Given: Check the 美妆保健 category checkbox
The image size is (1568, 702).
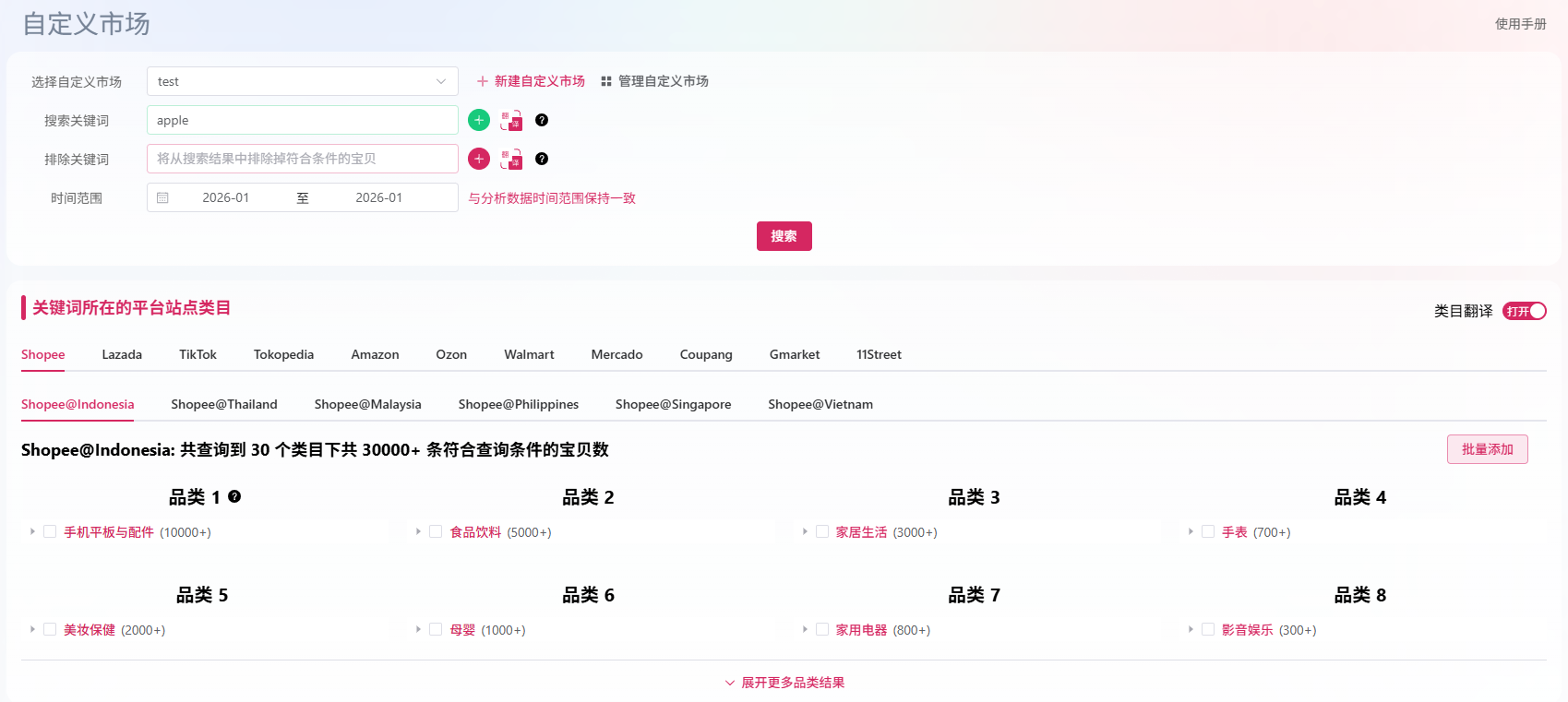Looking at the screenshot, I should [50, 629].
